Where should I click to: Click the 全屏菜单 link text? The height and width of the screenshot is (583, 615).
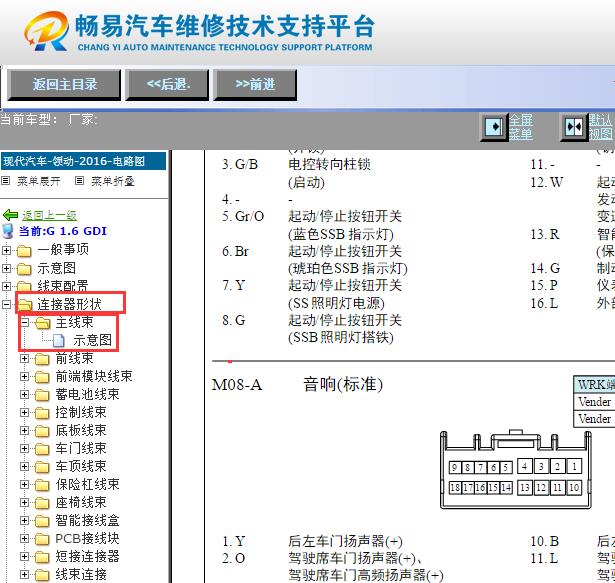(521, 127)
